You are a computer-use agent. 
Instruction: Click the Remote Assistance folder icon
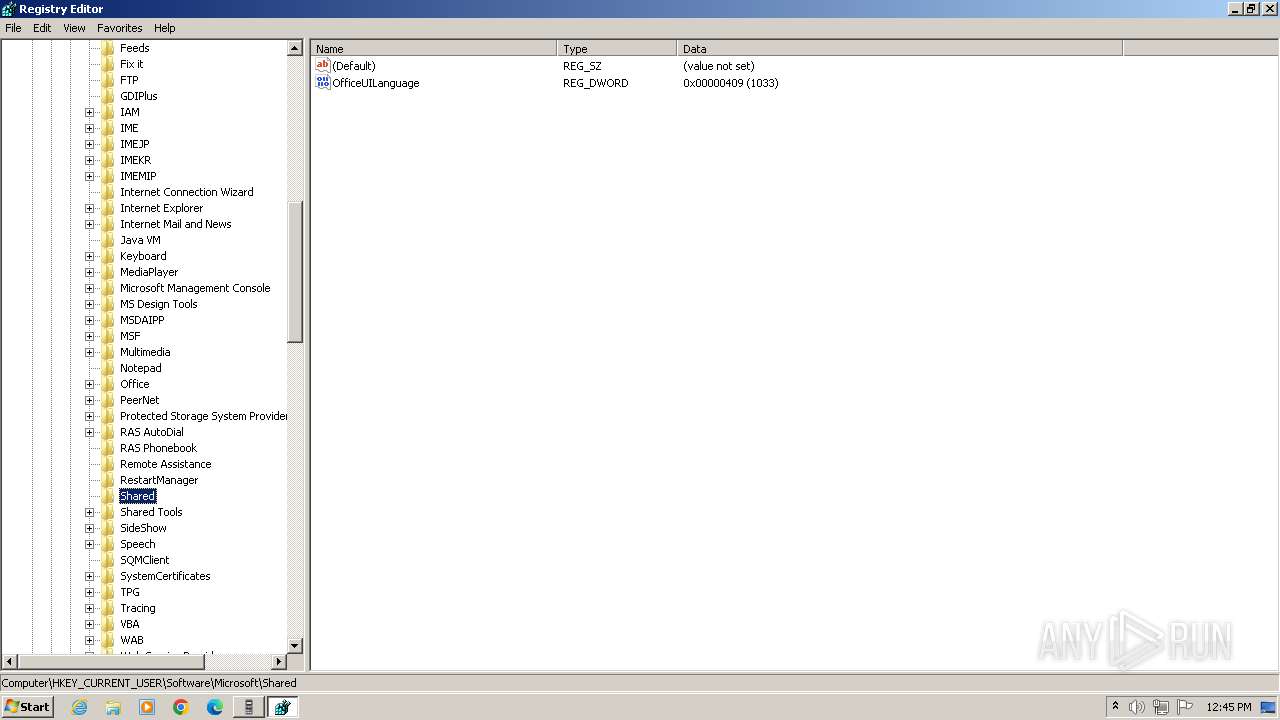tap(108, 464)
